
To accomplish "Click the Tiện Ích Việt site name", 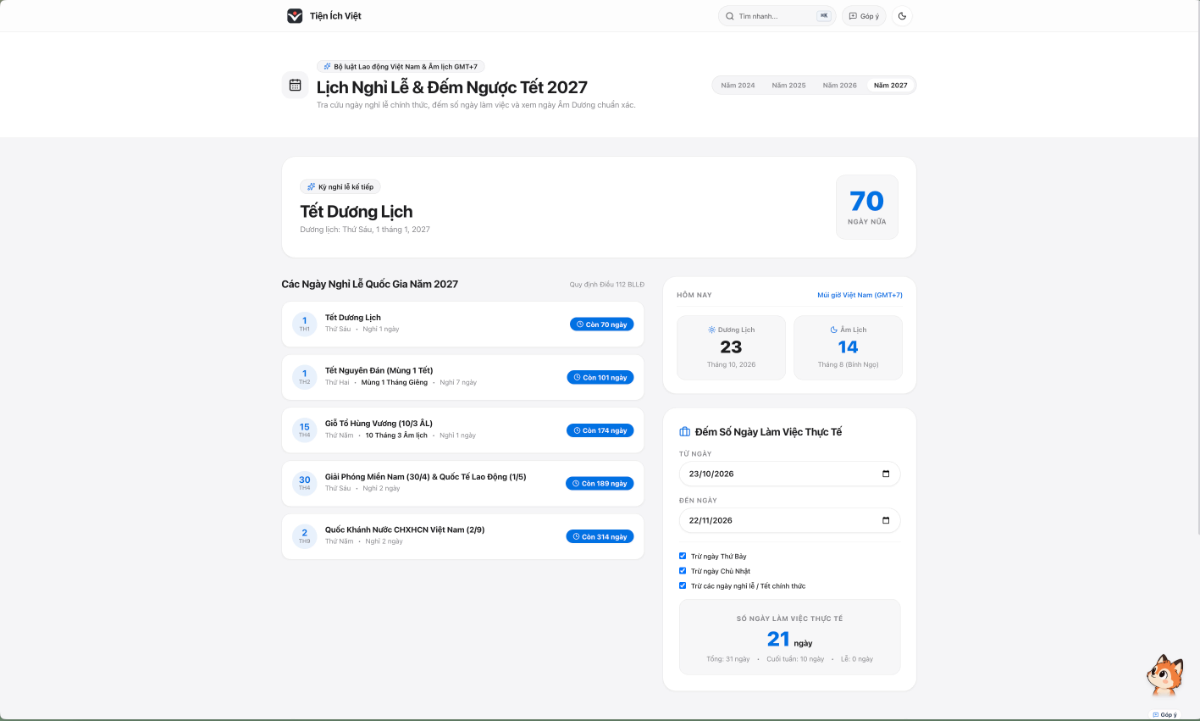I will tap(336, 16).
